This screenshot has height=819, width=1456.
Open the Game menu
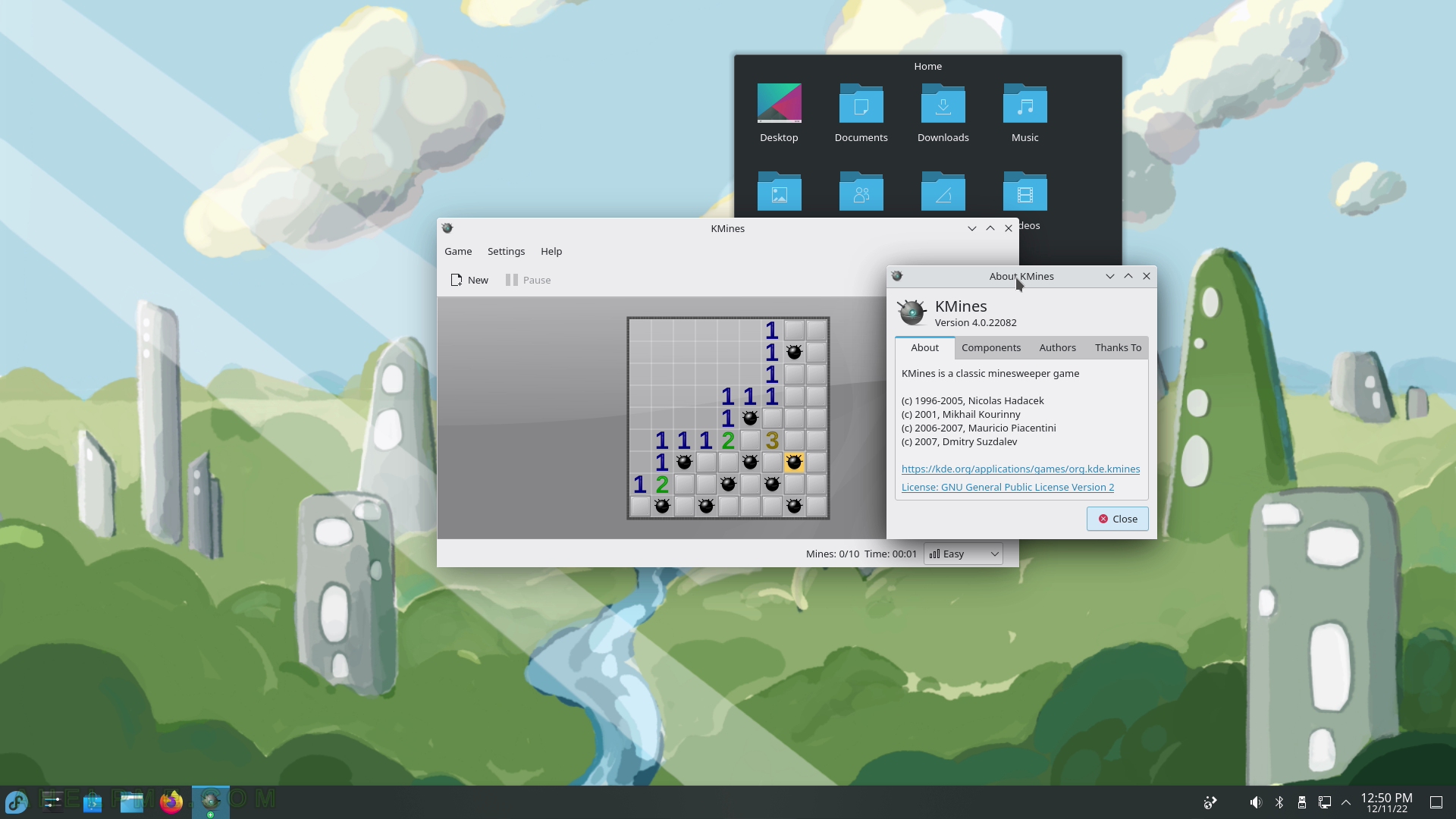point(458,251)
